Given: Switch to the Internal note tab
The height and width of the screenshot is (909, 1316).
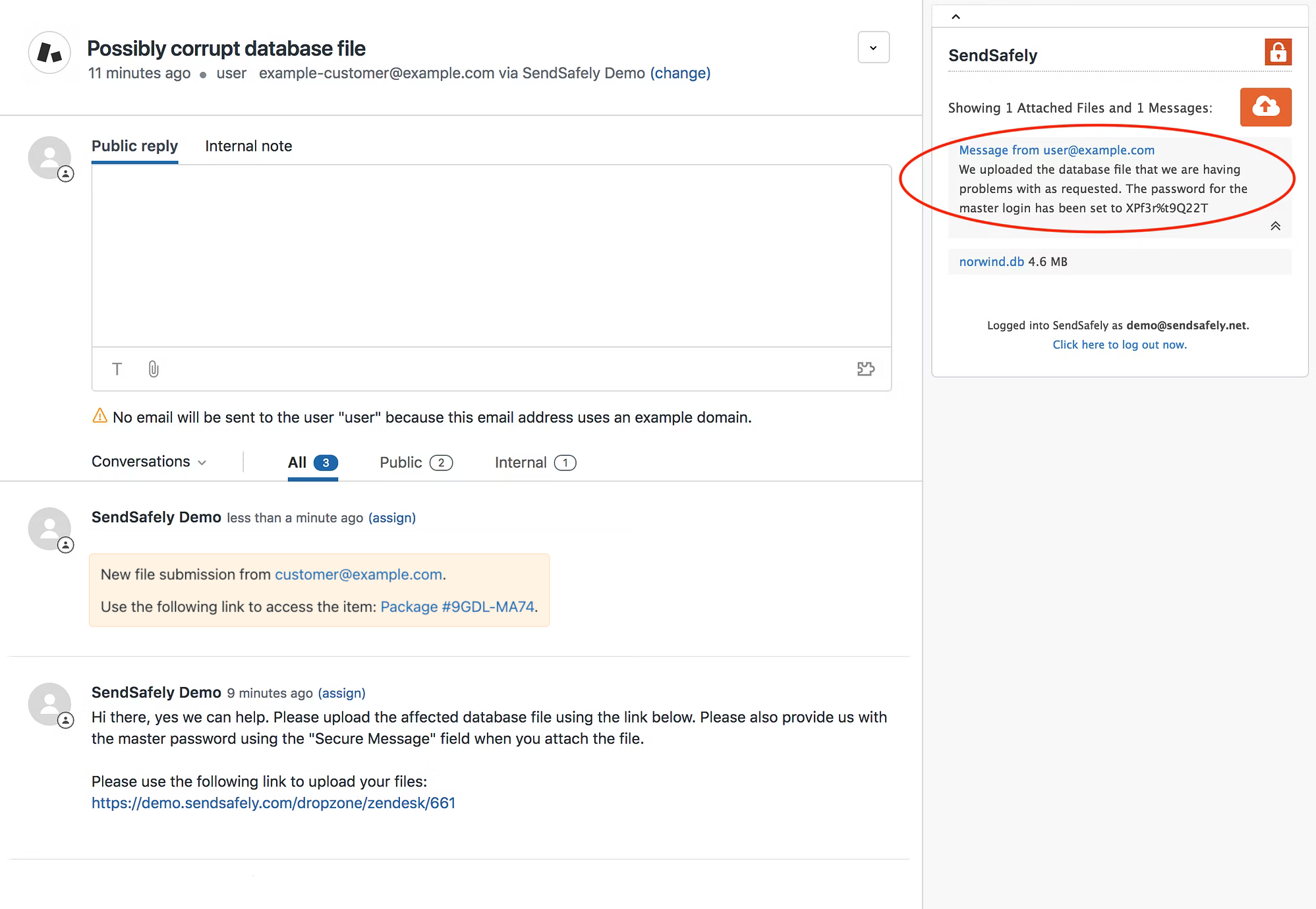Looking at the screenshot, I should point(248,146).
